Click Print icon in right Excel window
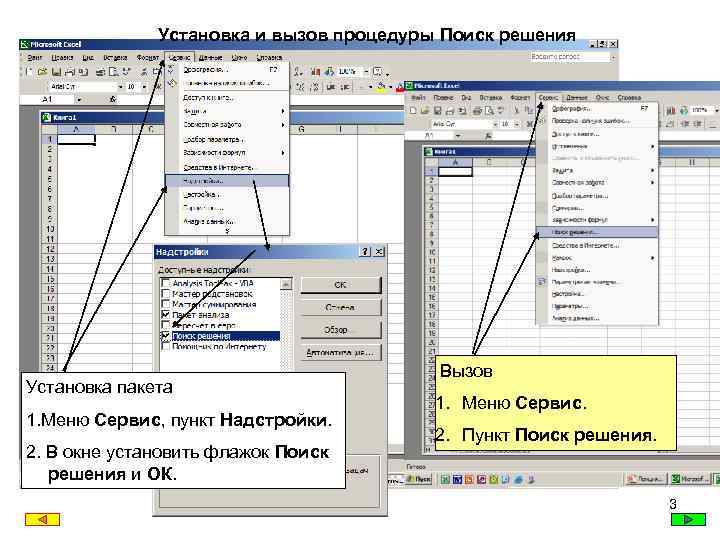This screenshot has width=720, height=540. point(478,110)
